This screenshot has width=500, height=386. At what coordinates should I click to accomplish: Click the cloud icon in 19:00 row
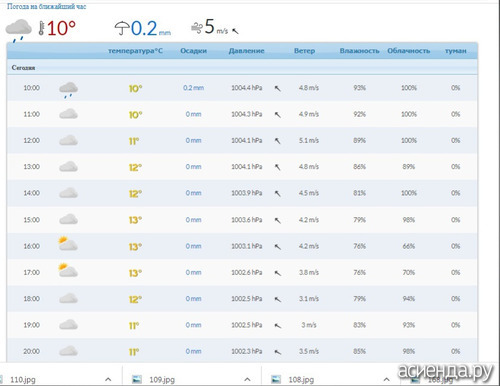(x=68, y=325)
